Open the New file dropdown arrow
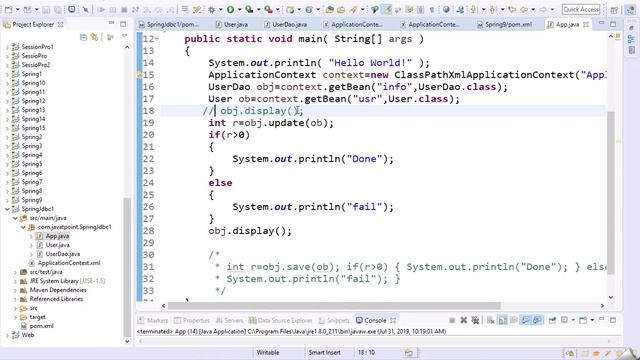 click(x=18, y=9)
